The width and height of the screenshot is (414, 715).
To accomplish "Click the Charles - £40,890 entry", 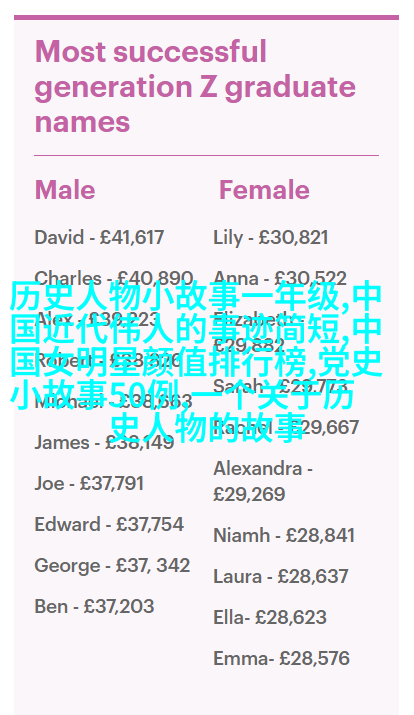I will pos(114,278).
